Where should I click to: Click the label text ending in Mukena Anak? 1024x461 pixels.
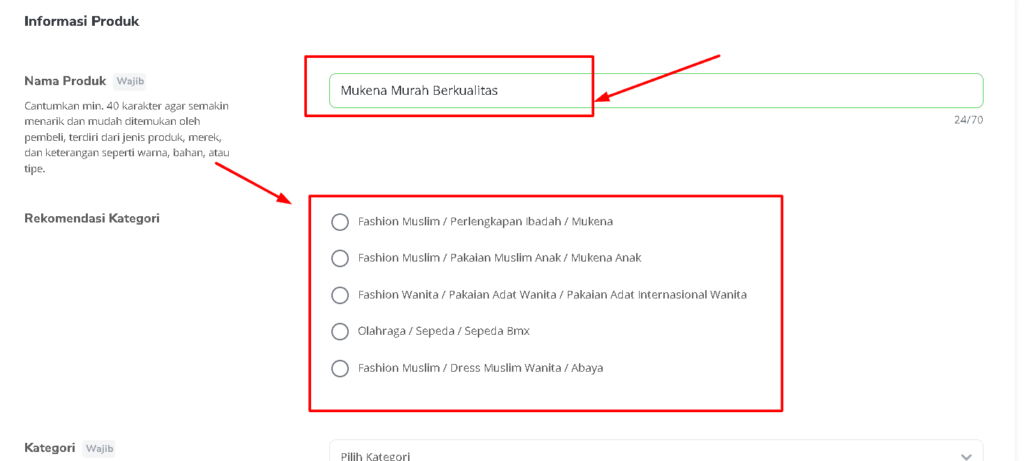pyautogui.click(x=499, y=258)
